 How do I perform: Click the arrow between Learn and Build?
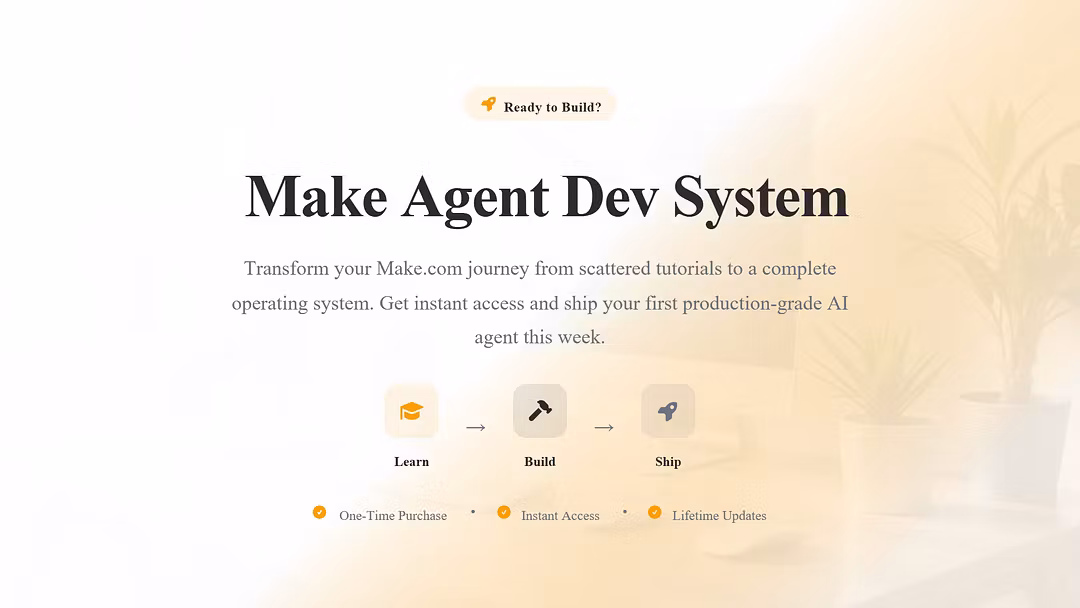tap(475, 428)
